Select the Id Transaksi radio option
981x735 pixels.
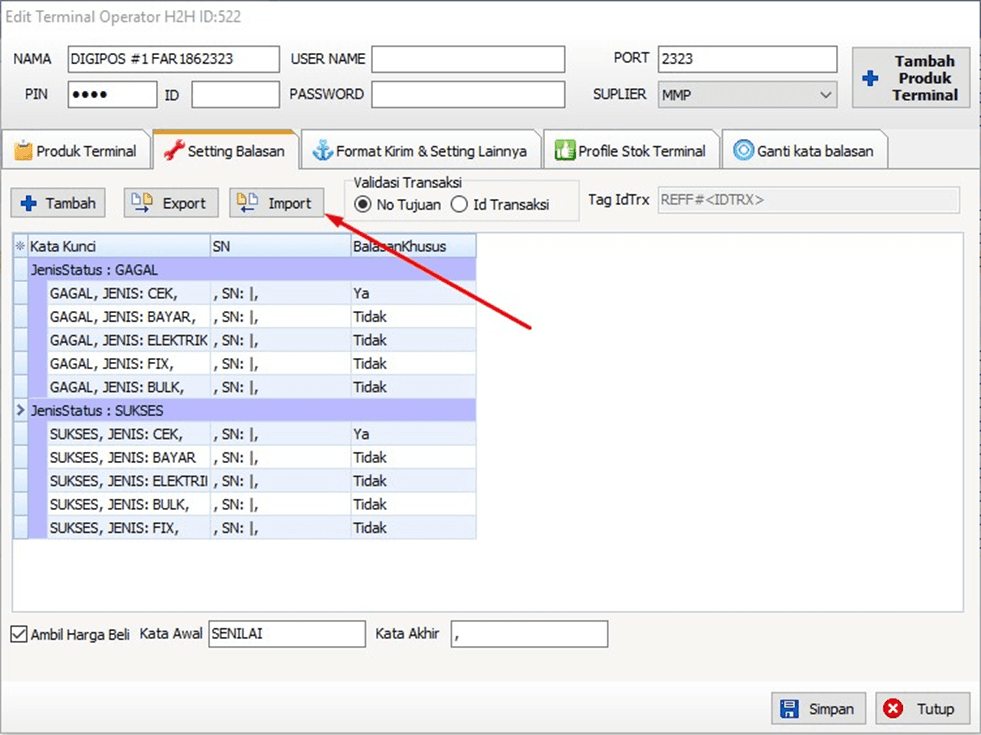[459, 204]
